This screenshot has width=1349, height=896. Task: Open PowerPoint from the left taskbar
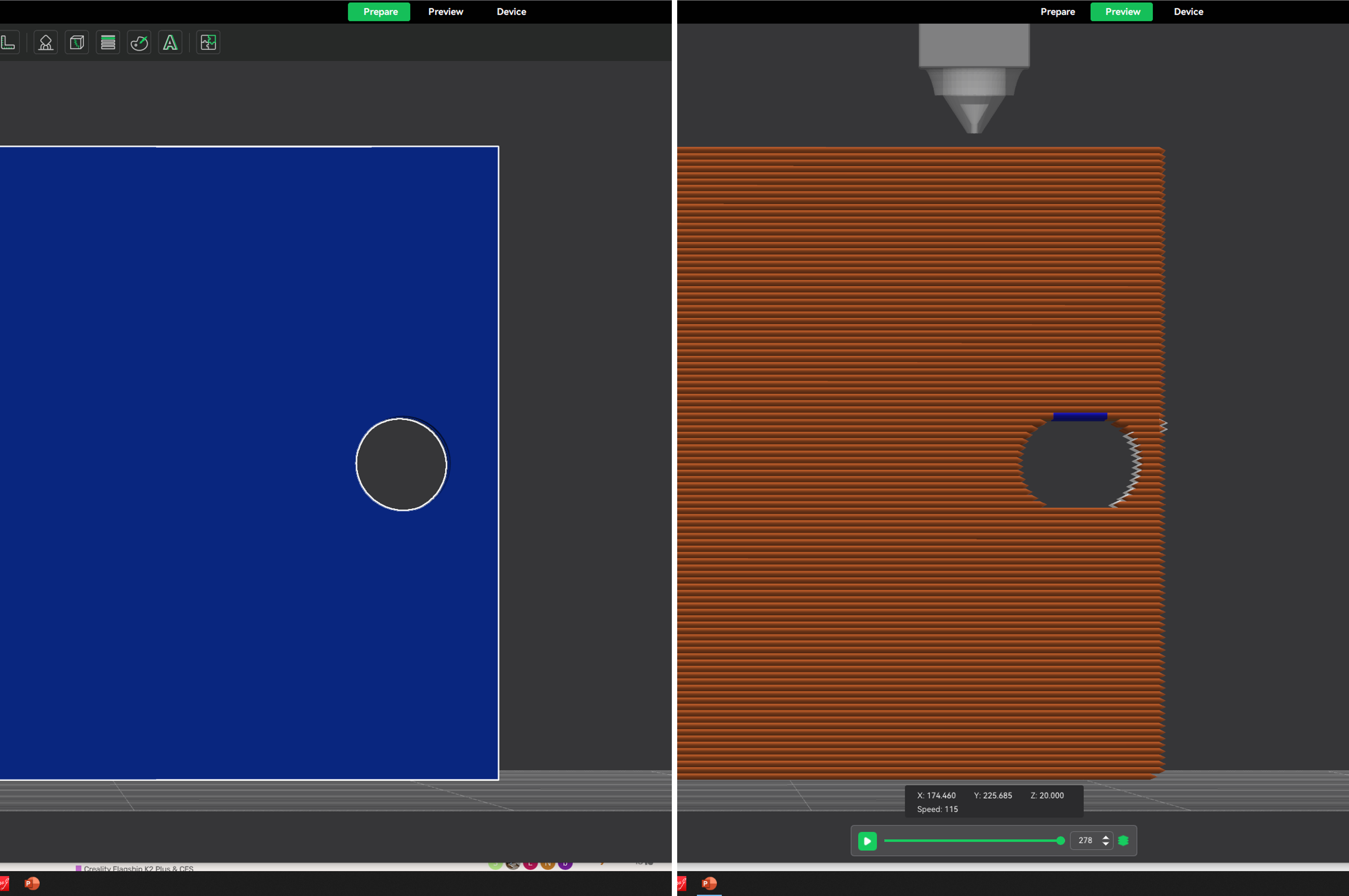pyautogui.click(x=32, y=883)
